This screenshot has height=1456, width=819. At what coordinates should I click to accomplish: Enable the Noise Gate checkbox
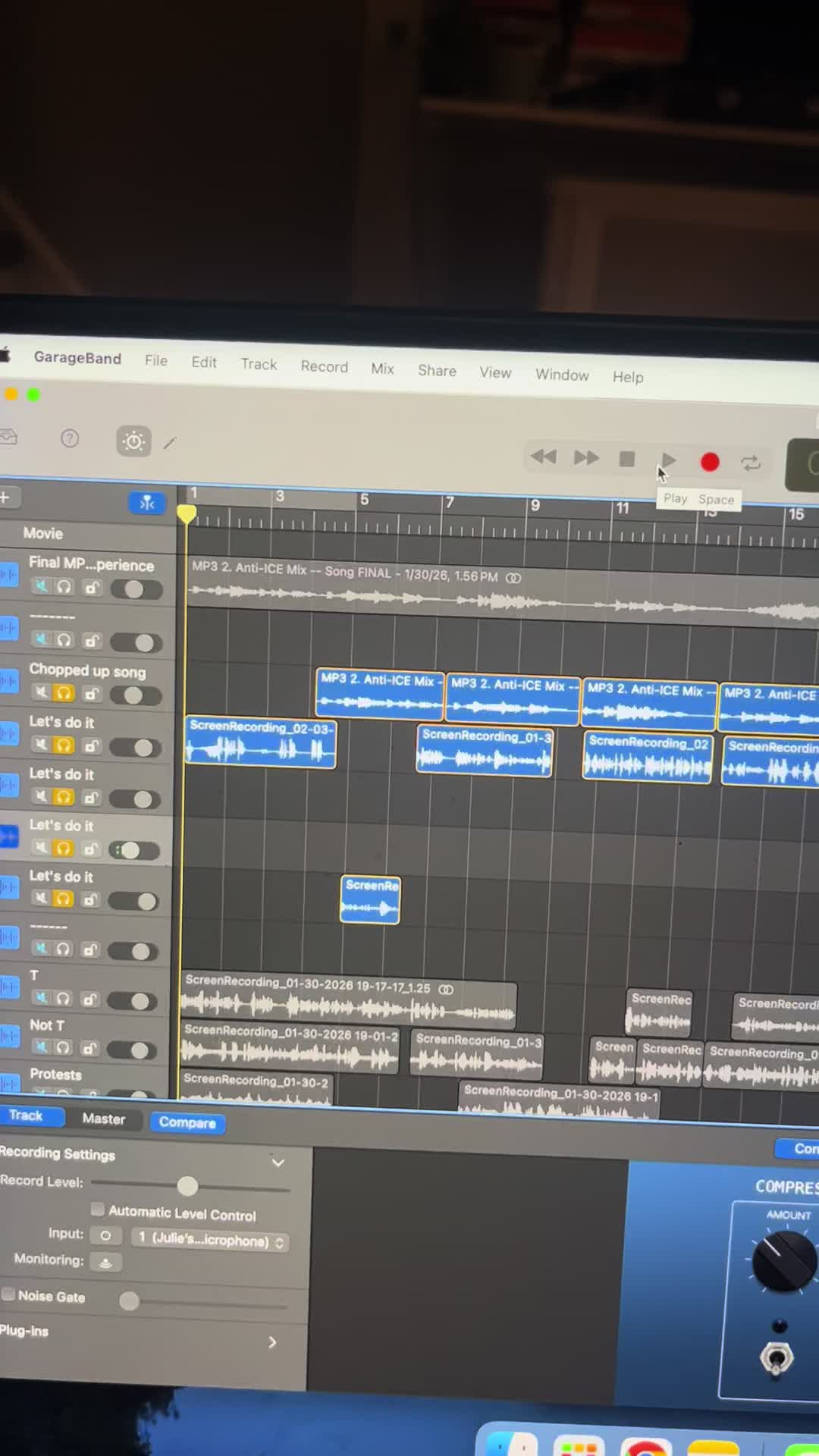(x=8, y=1294)
